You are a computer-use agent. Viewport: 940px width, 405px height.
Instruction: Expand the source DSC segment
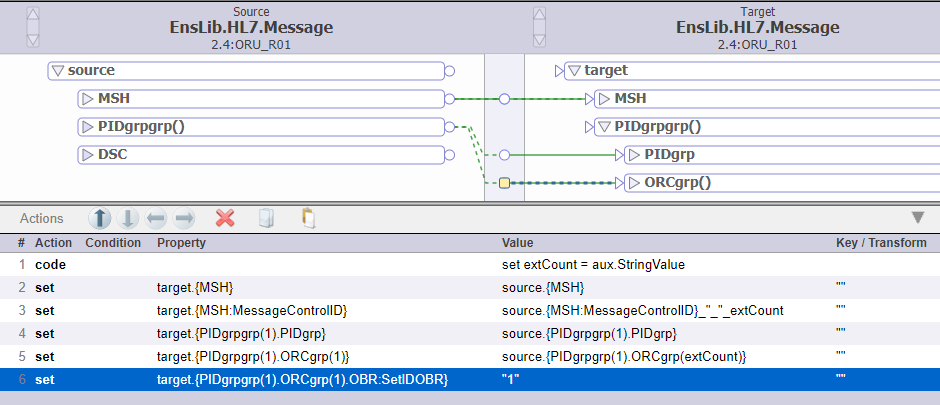pyautogui.click(x=87, y=155)
